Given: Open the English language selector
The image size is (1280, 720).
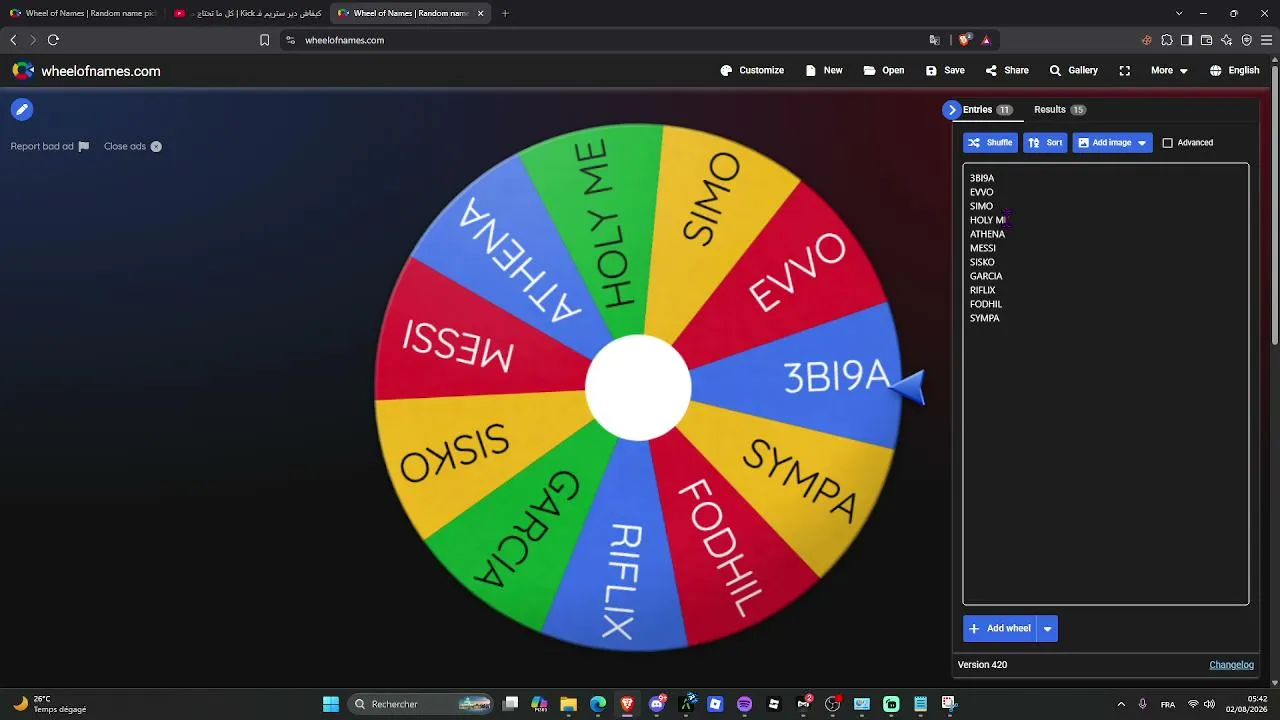Looking at the screenshot, I should [1235, 71].
